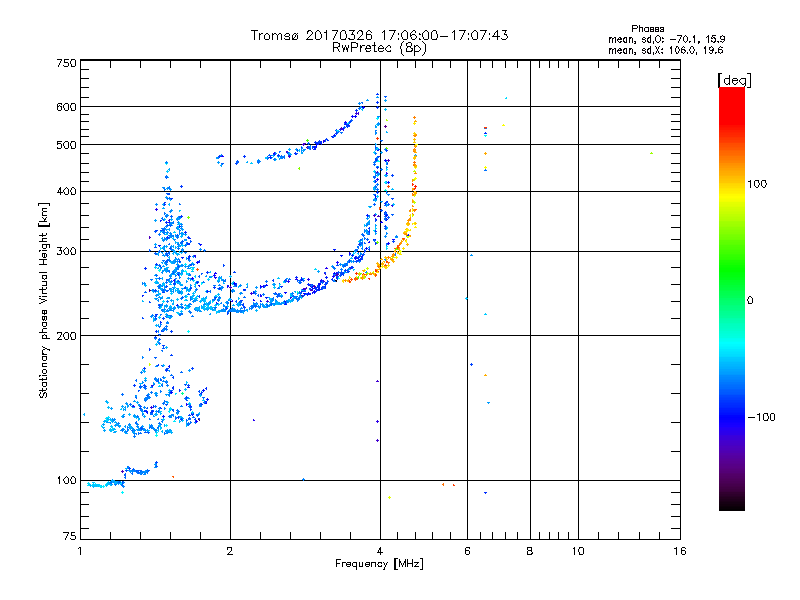The width and height of the screenshot is (800, 600).
Task: Click the subtitle "RwPretec (8p)"
Action: pos(379,48)
